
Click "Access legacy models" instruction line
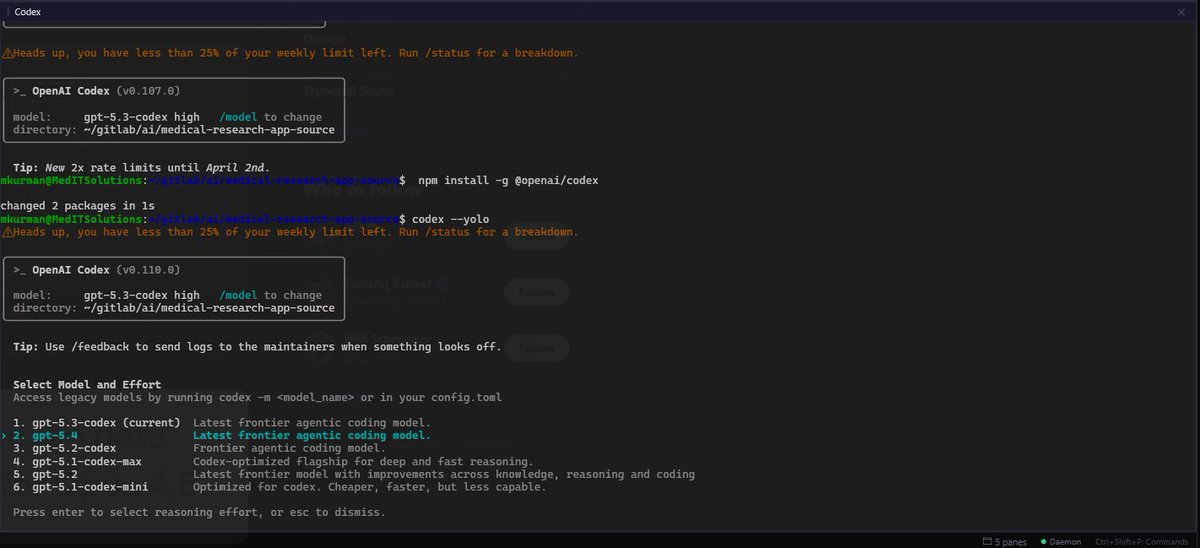tap(257, 398)
